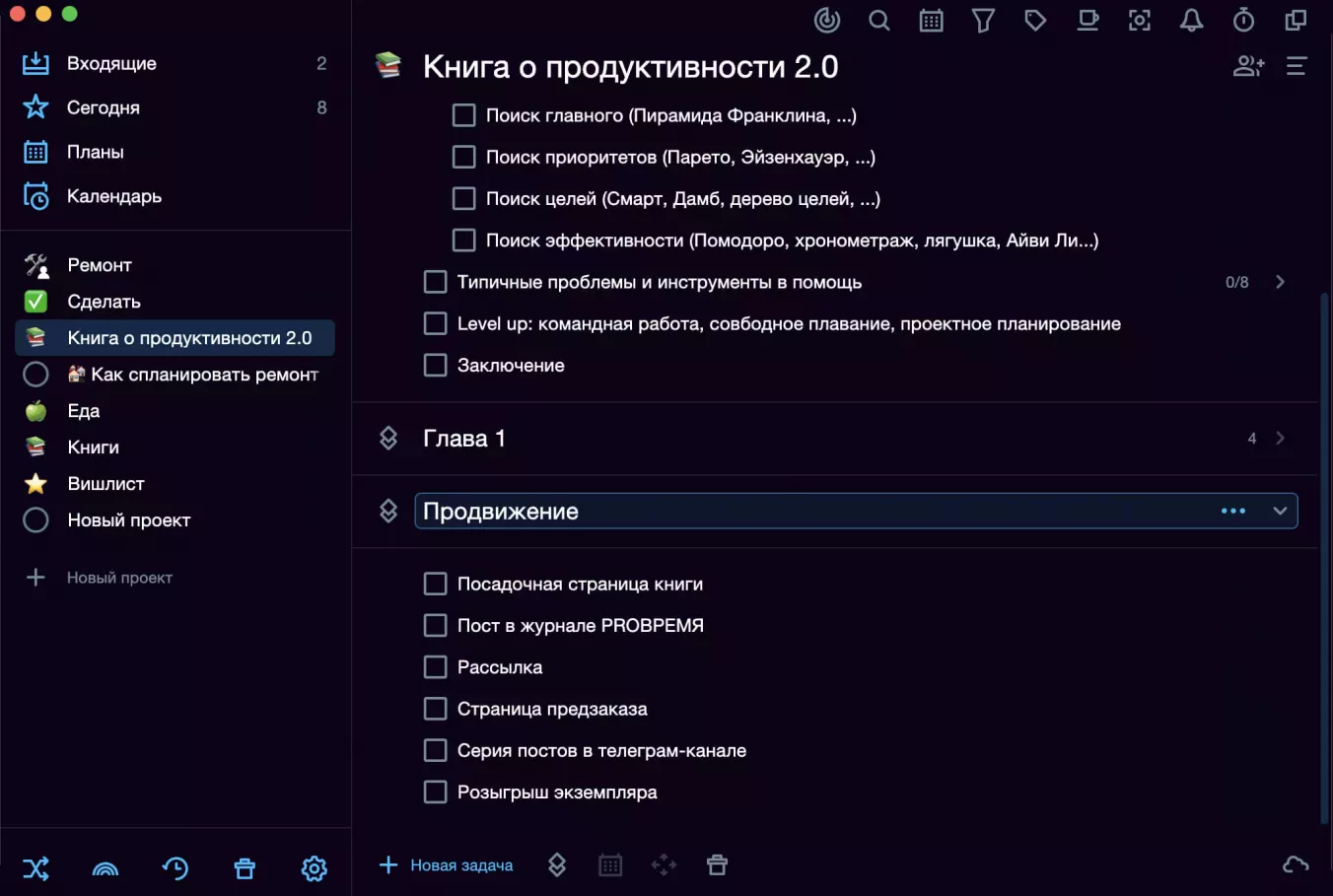Open settings gear icon
1333x896 pixels.
pyautogui.click(x=315, y=868)
